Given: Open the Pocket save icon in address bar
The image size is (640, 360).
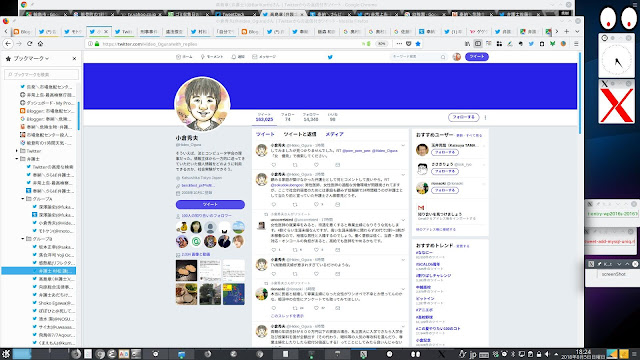Looking at the screenshot, I should pos(409,44).
